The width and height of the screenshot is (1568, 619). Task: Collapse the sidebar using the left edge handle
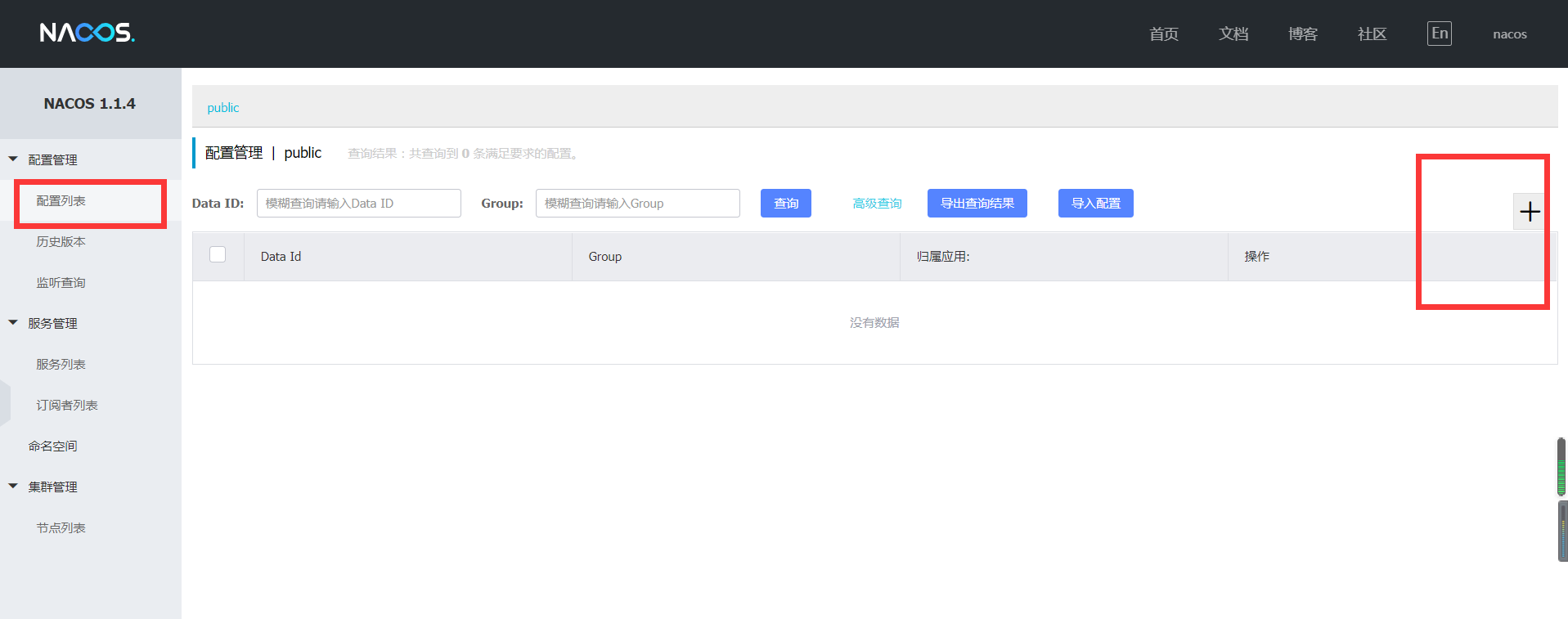click(5, 404)
